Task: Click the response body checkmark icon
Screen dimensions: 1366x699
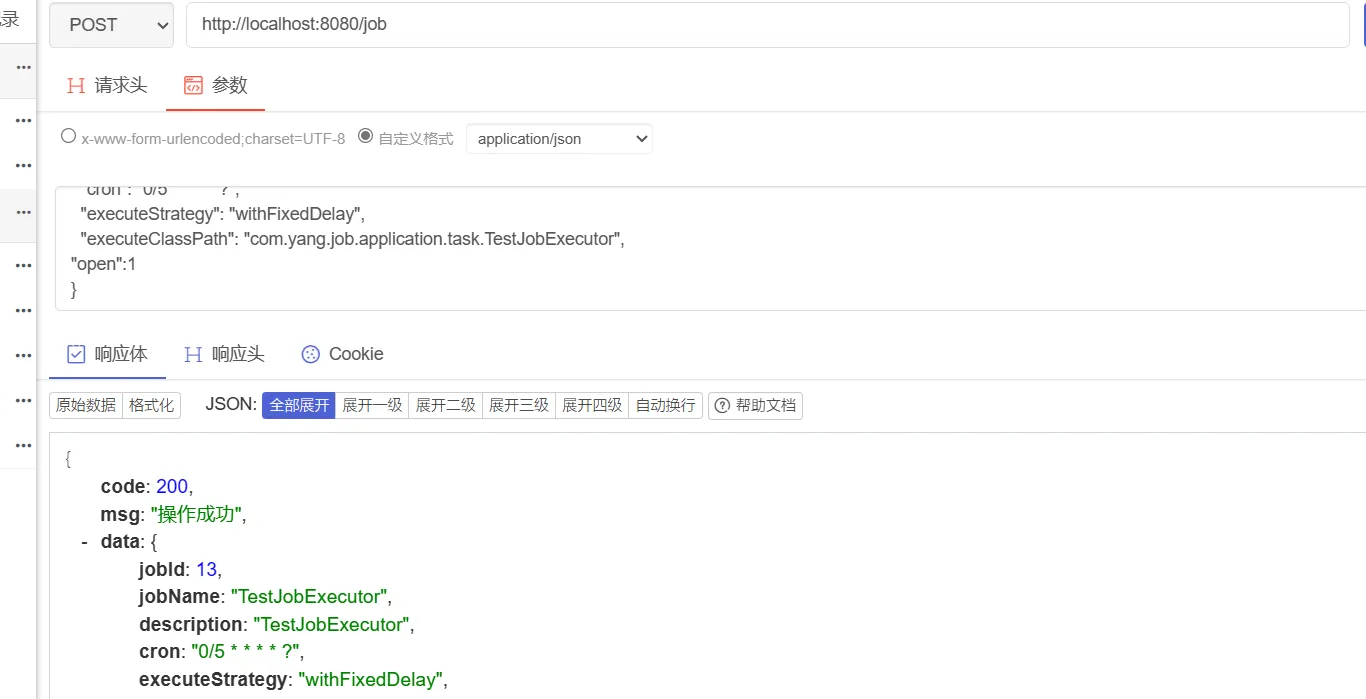Action: click(76, 354)
